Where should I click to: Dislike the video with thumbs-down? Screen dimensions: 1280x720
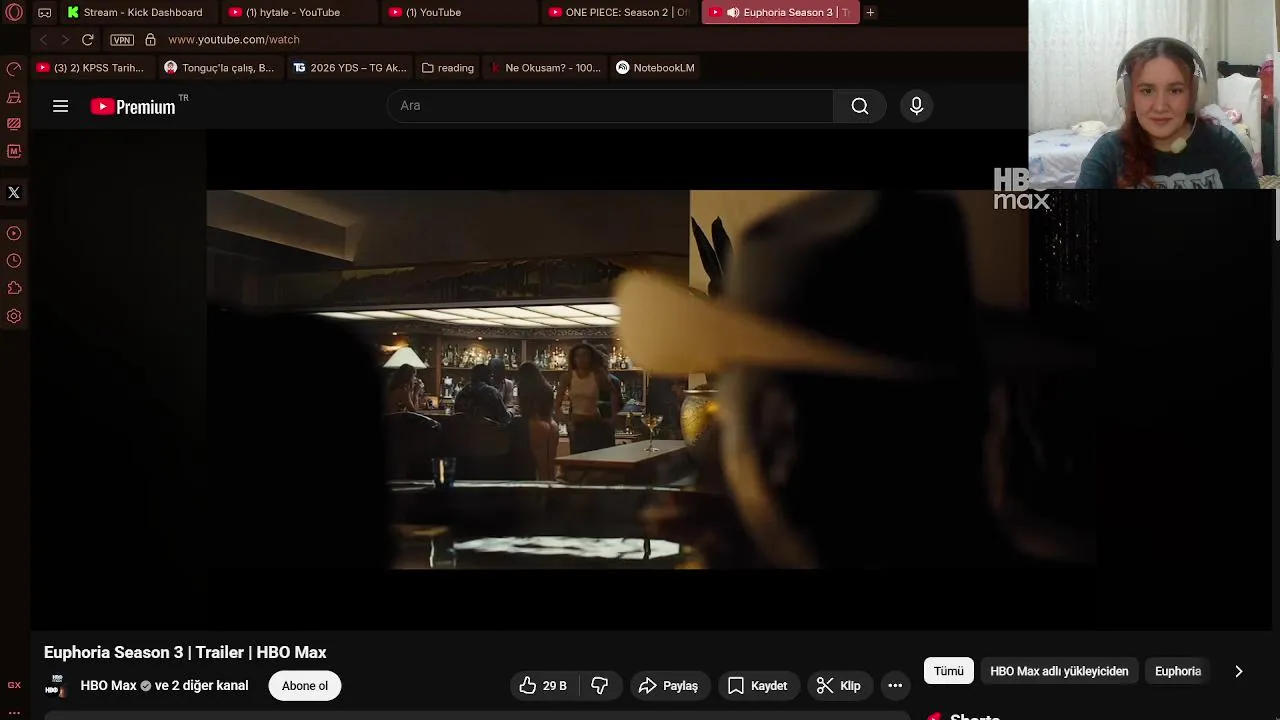pos(600,686)
